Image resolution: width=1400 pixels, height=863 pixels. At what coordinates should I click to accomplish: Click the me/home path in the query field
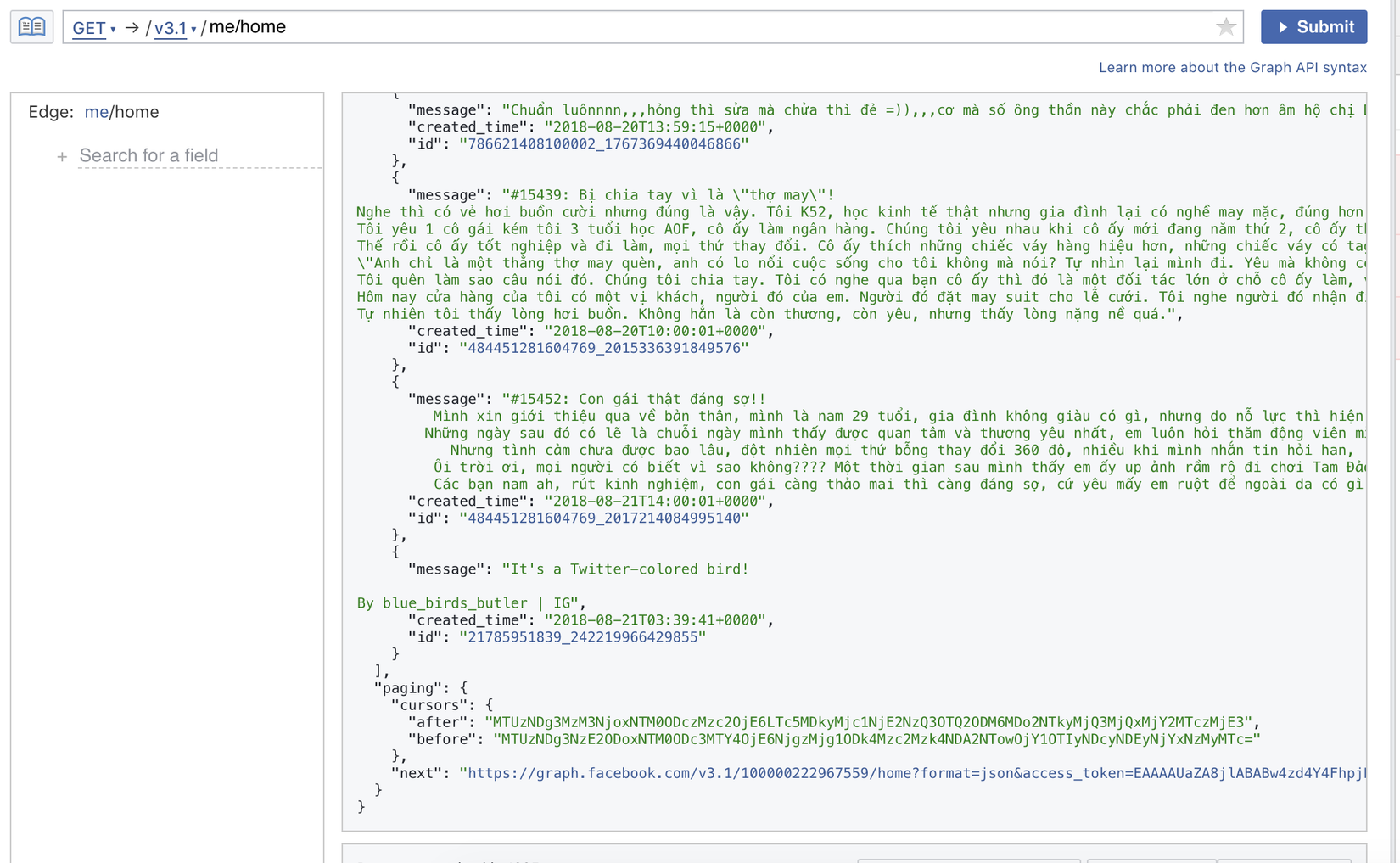[x=248, y=27]
